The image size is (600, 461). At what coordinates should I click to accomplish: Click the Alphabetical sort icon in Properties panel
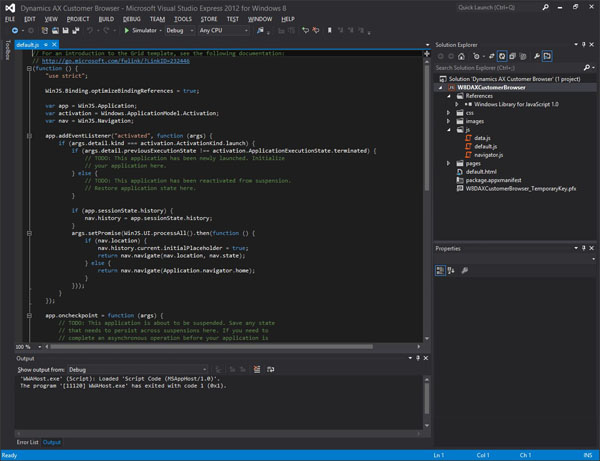(451, 270)
